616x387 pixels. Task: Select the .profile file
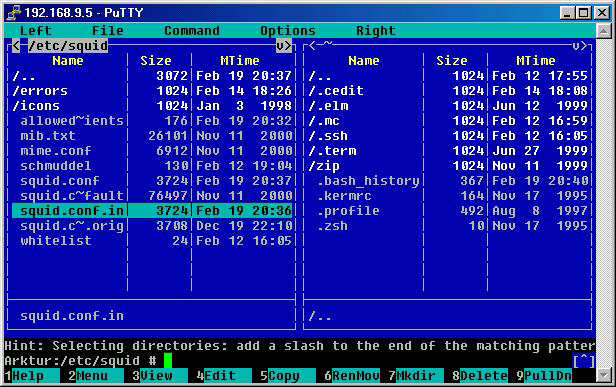pyautogui.click(x=448, y=211)
